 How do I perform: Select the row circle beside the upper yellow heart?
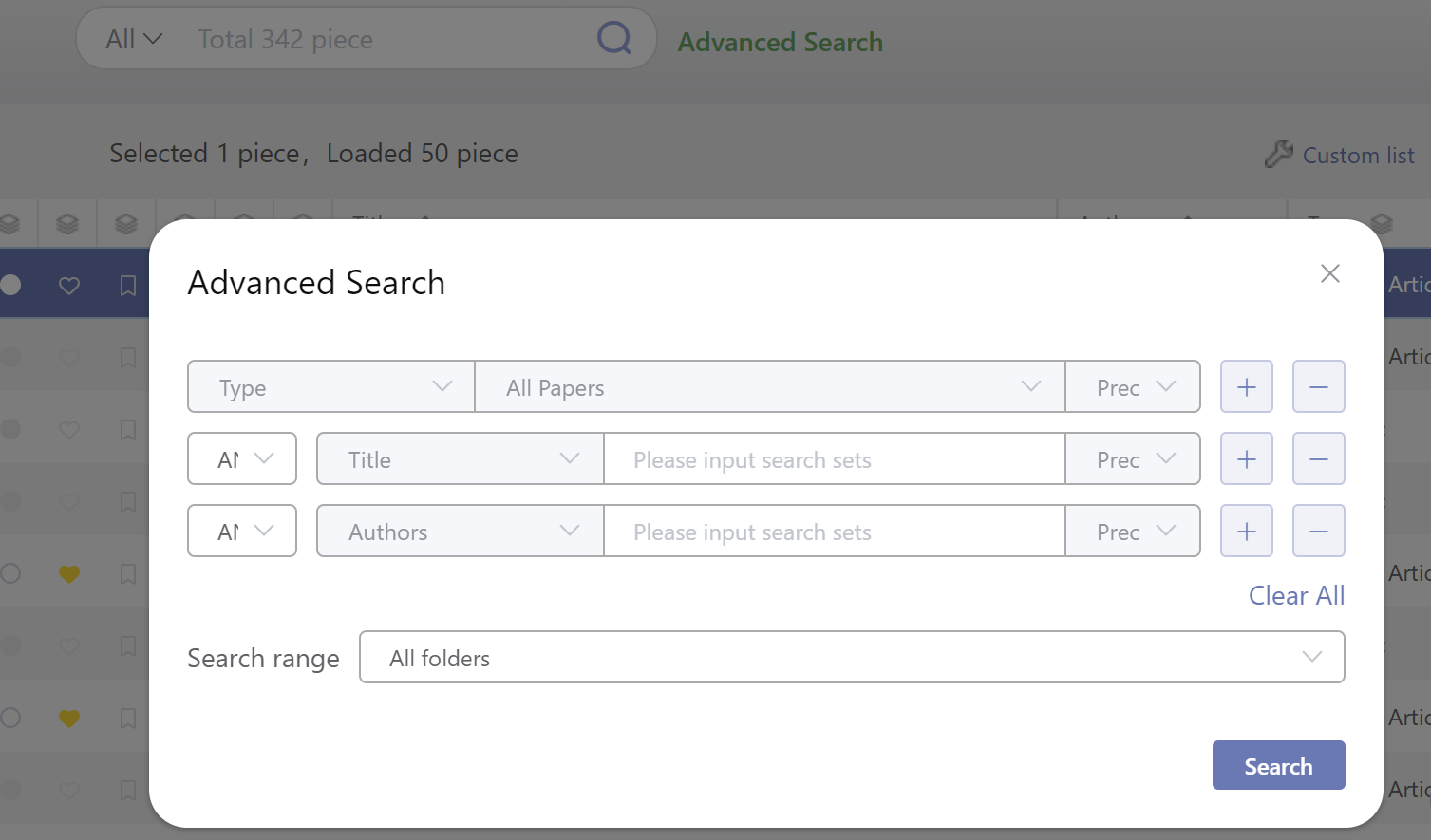[x=10, y=573]
